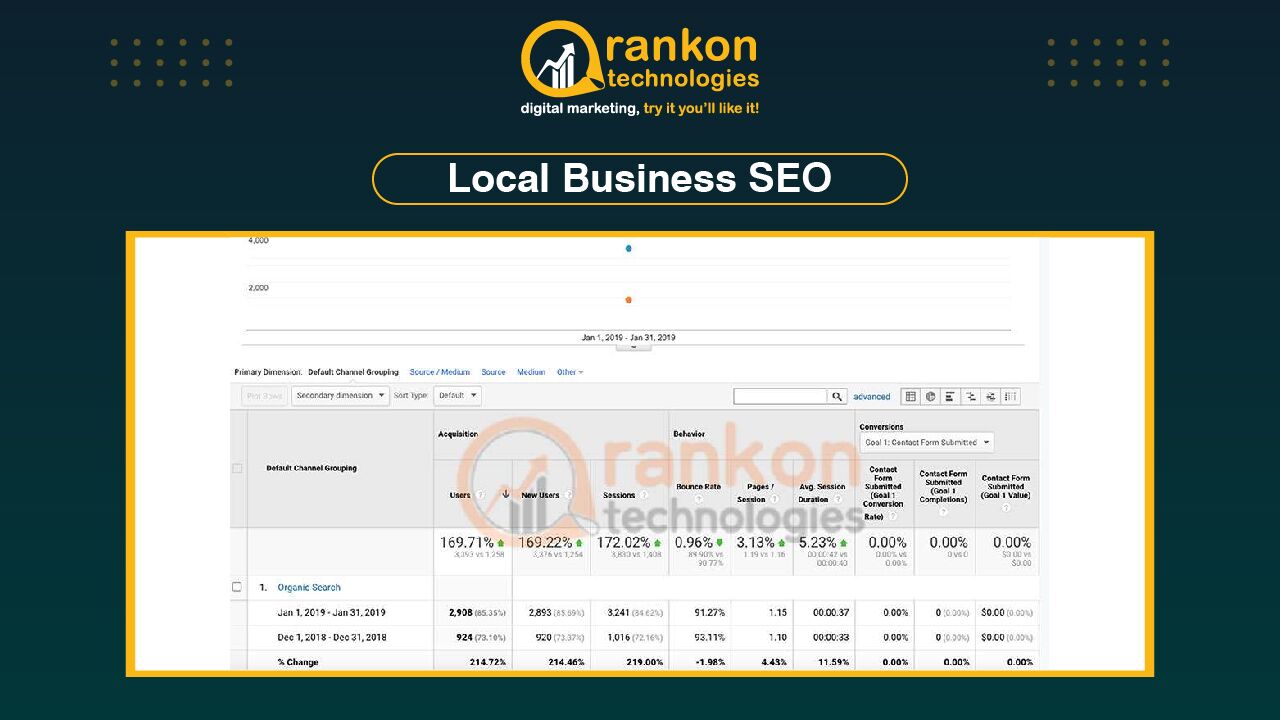The width and height of the screenshot is (1280, 720).
Task: Open the Sort Type Default dropdown
Action: (457, 396)
